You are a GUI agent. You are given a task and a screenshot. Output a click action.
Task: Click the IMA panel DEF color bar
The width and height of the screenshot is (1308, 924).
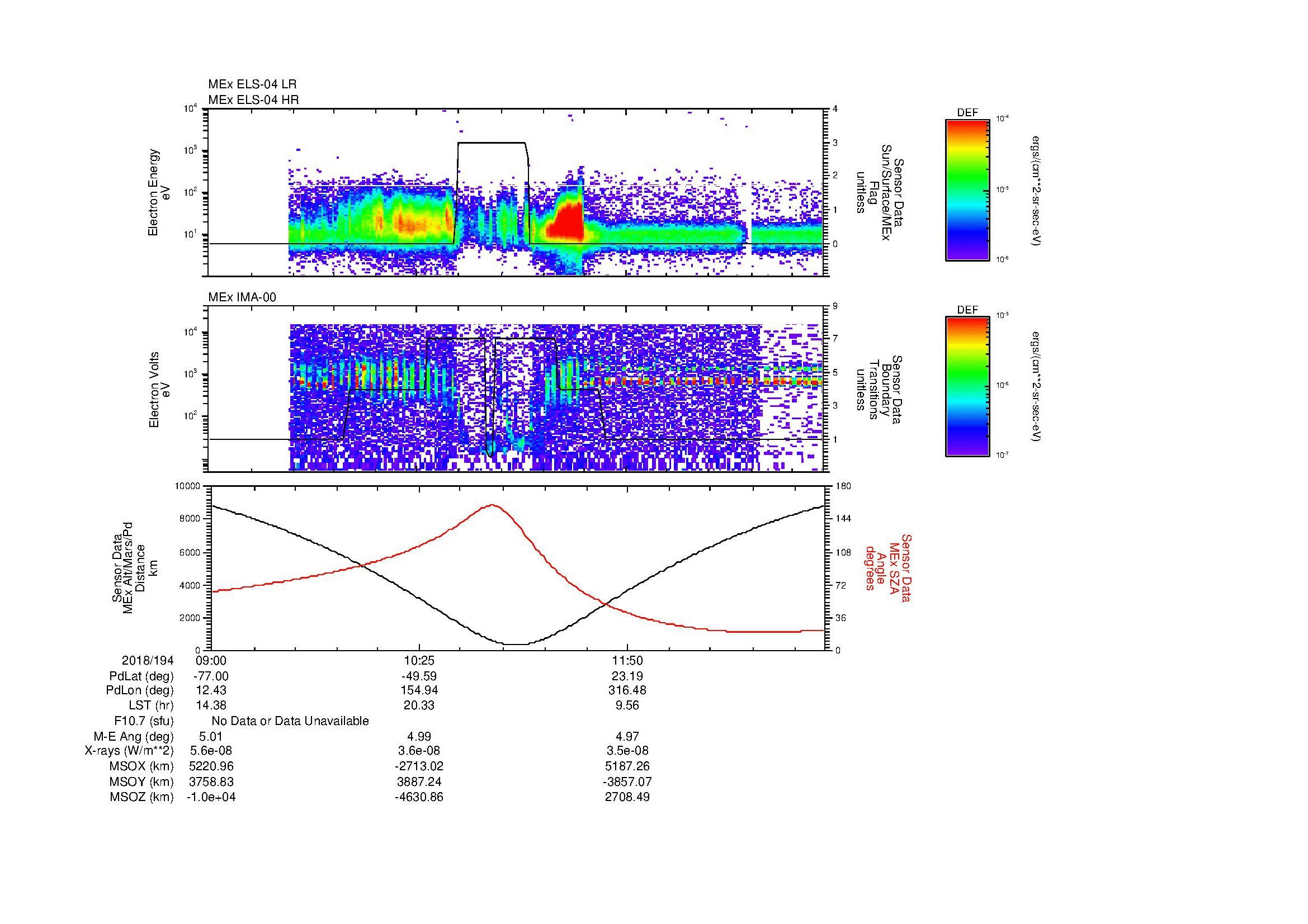coord(967,387)
